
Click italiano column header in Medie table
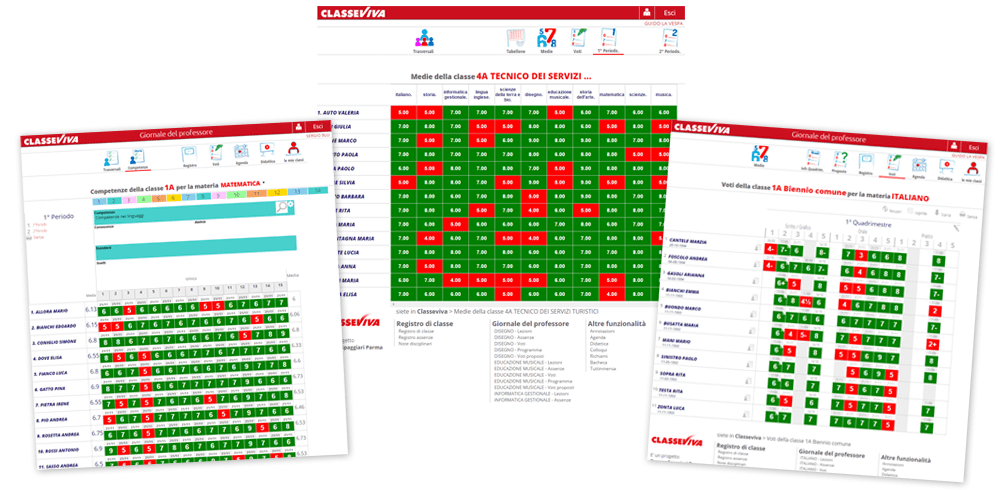pos(403,94)
